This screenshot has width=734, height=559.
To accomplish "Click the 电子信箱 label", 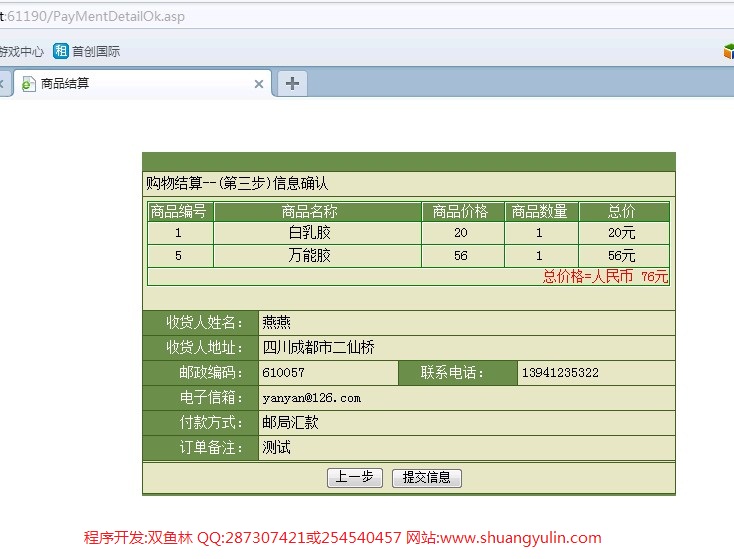I will [x=212, y=398].
